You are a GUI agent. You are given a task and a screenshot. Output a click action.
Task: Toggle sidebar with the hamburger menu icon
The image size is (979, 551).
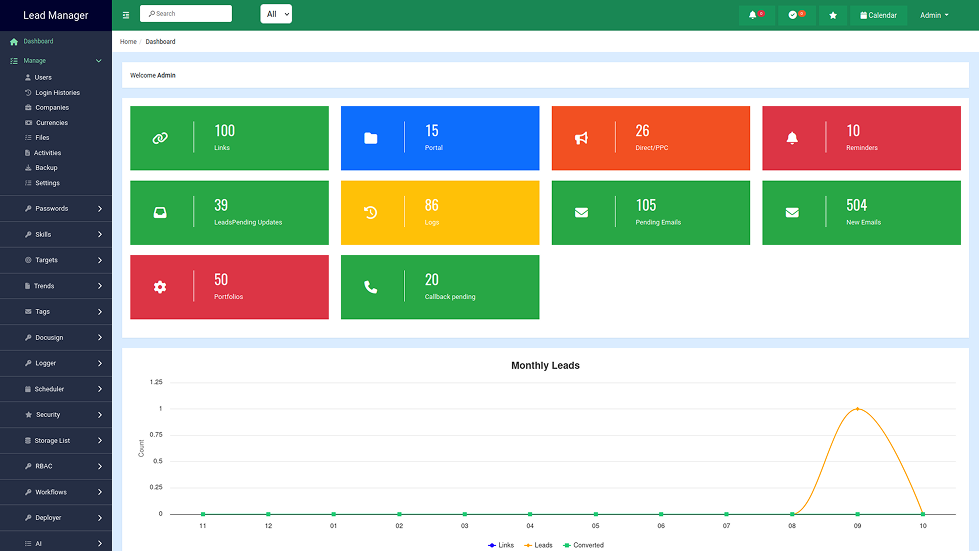pos(126,15)
